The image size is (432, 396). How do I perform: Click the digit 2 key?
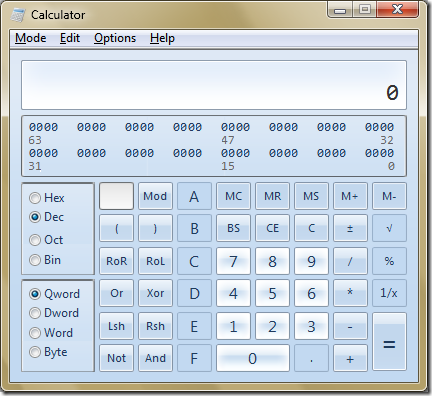point(272,326)
